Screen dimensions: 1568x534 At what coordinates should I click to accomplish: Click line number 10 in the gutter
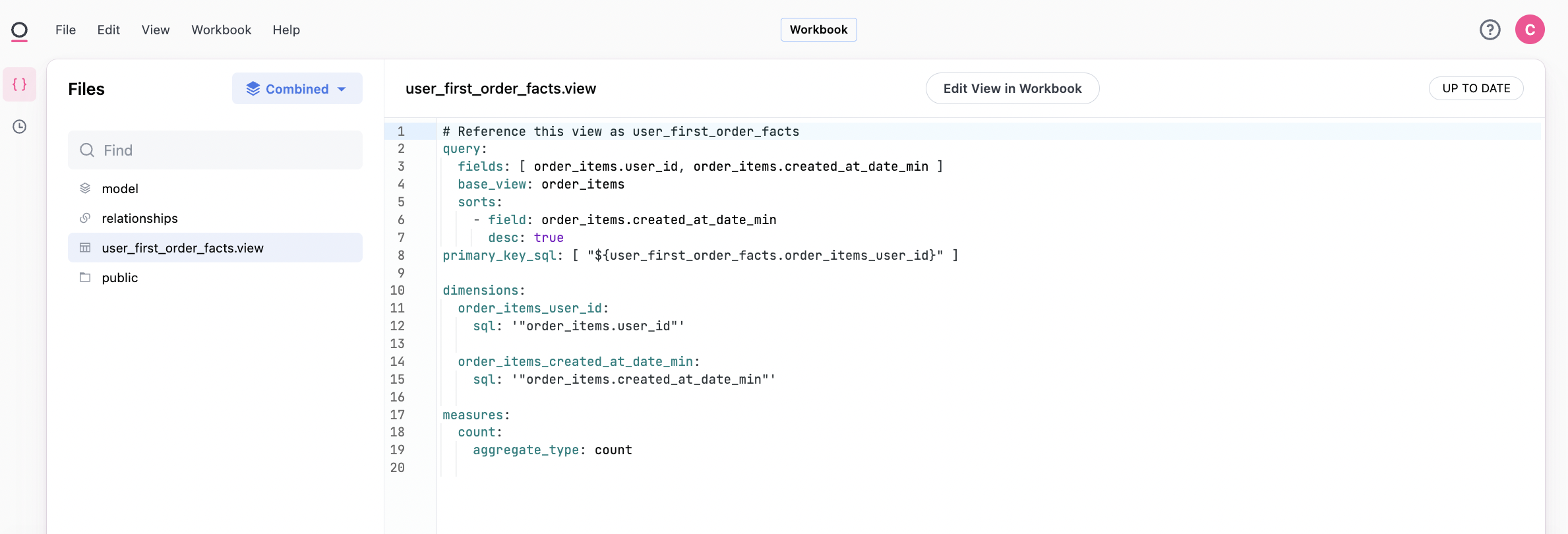click(397, 290)
